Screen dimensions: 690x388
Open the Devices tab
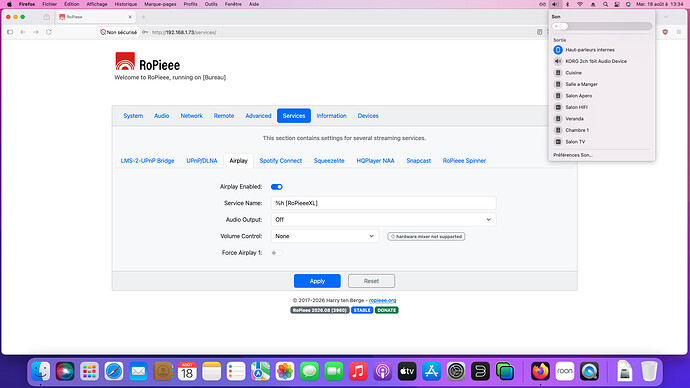click(368, 116)
